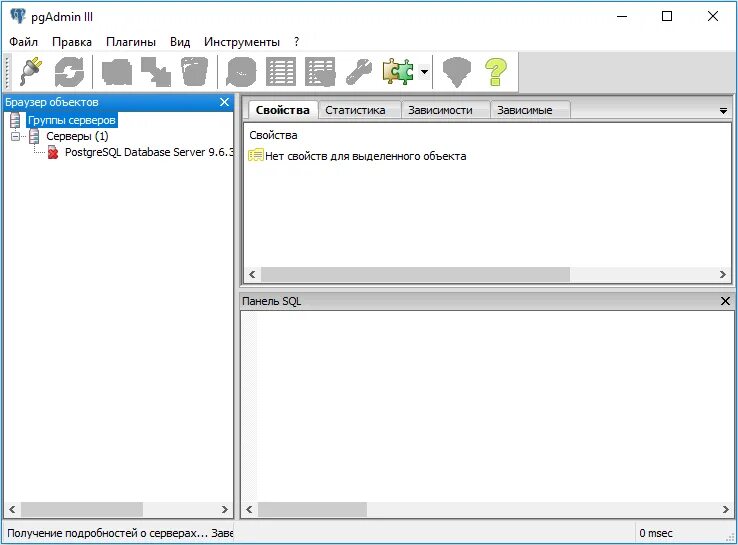Click inside the Панель SQL text area

pyautogui.click(x=487, y=406)
